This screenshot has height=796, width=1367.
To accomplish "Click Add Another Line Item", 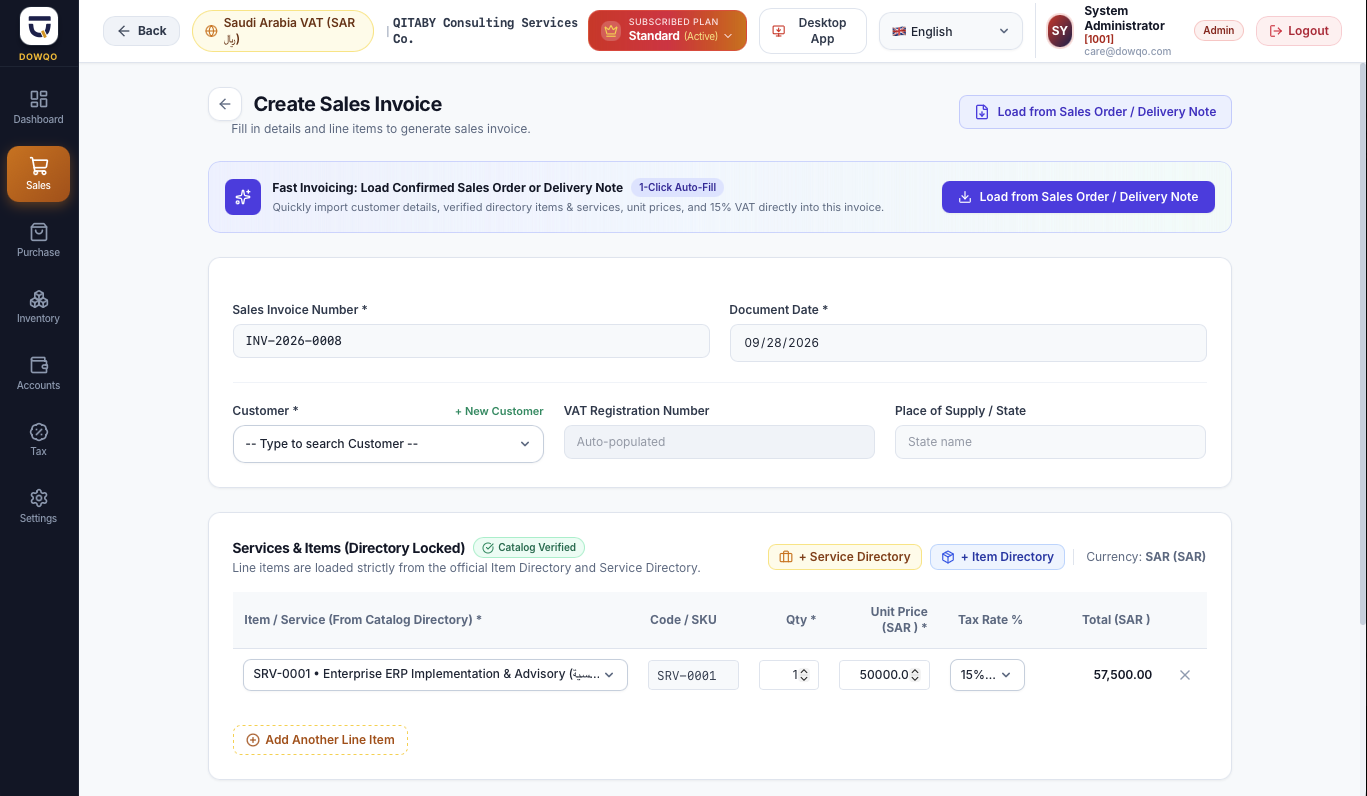I will point(320,740).
